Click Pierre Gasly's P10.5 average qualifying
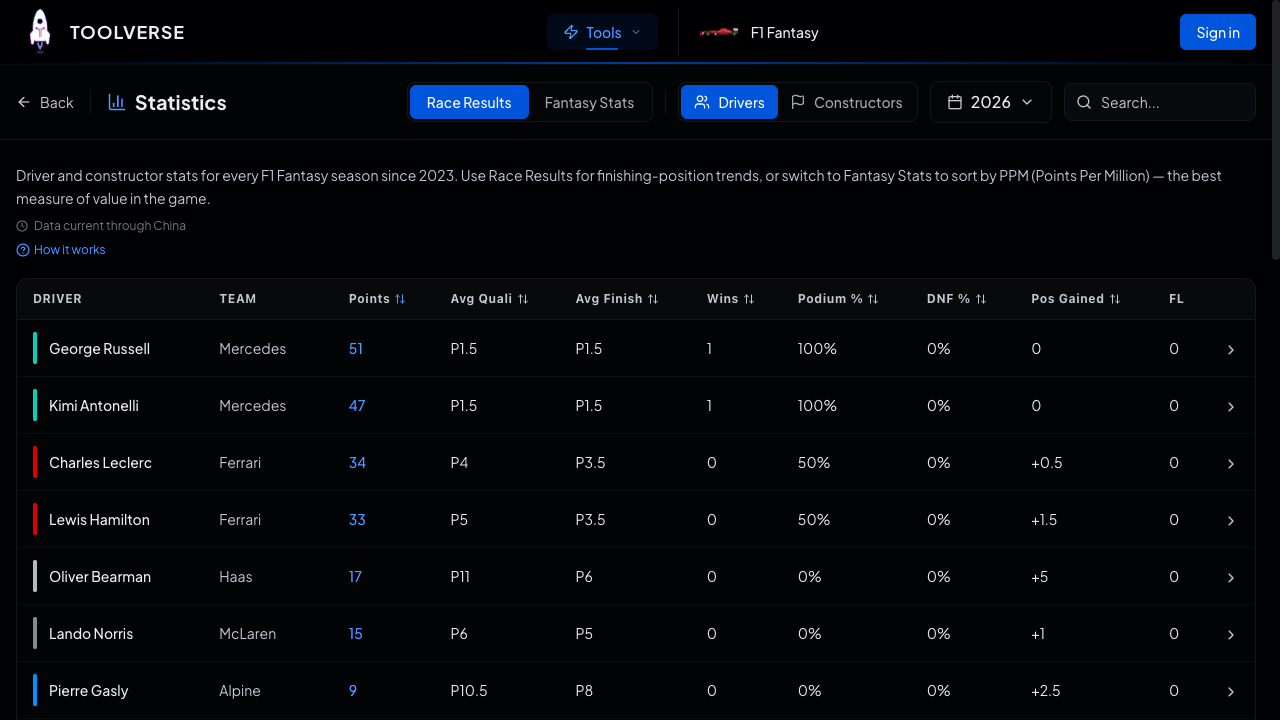 click(469, 691)
